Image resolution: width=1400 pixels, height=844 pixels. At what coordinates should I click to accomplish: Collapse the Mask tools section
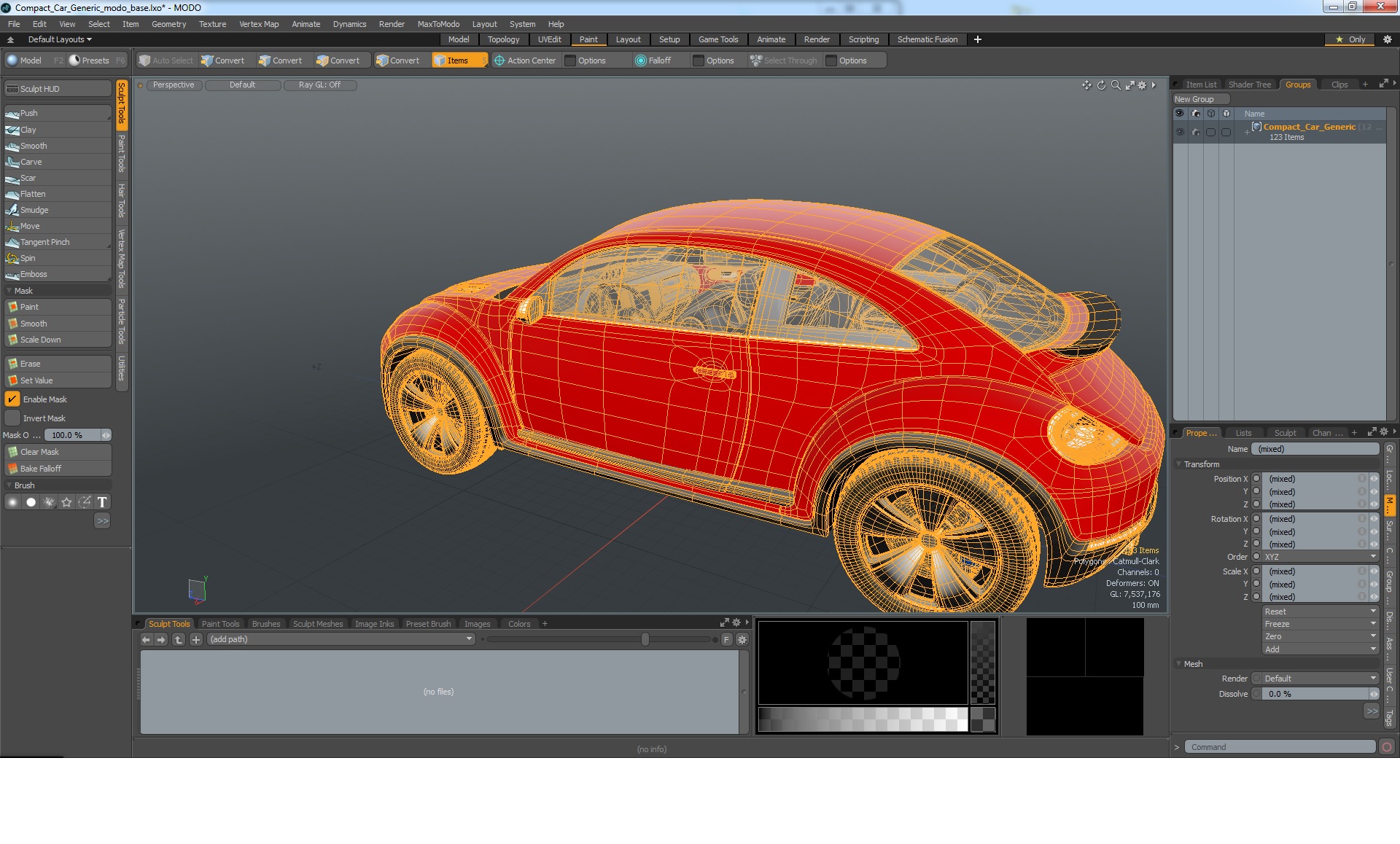[9, 291]
